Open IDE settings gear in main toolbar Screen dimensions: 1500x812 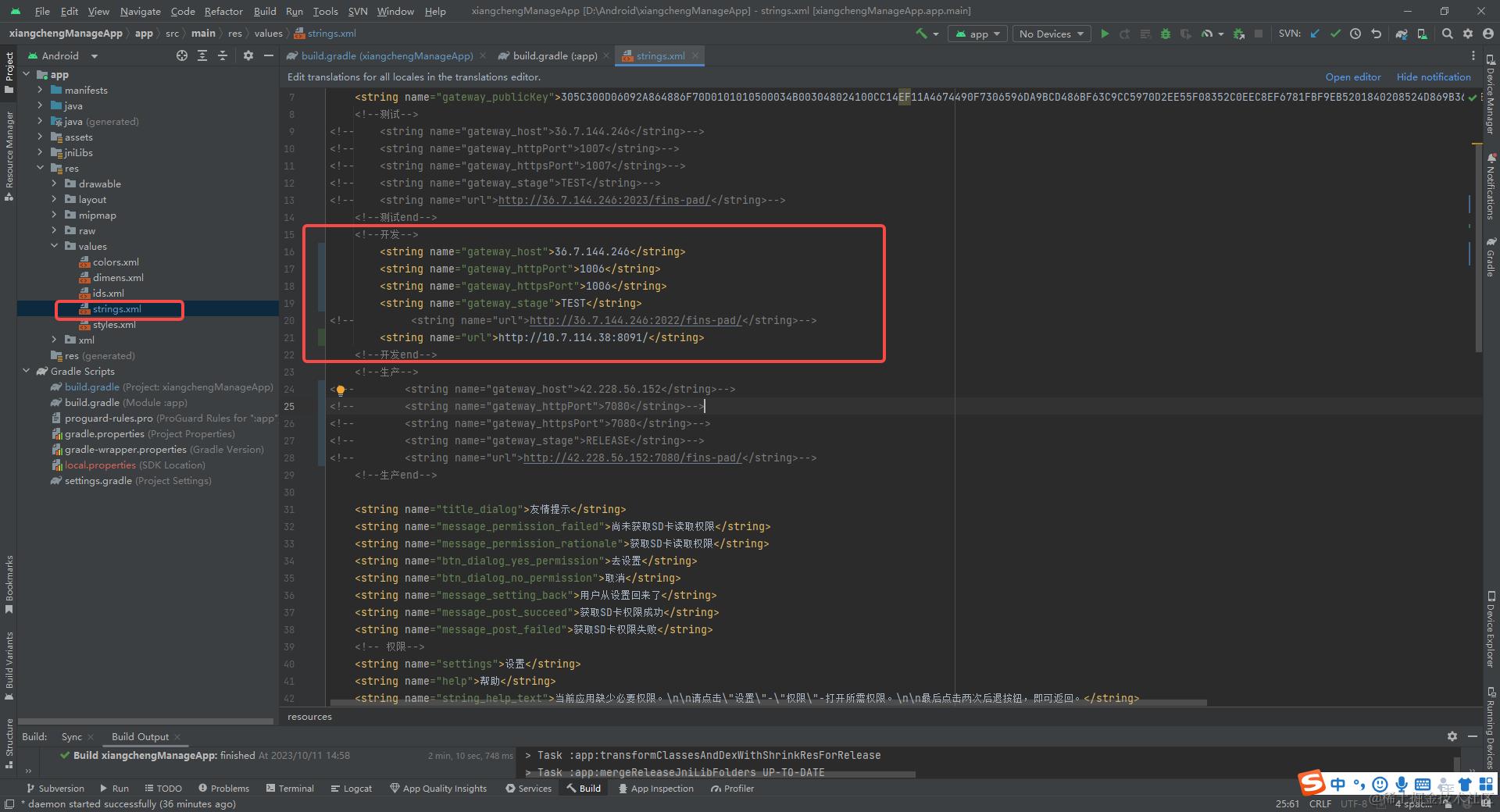tap(1468, 34)
